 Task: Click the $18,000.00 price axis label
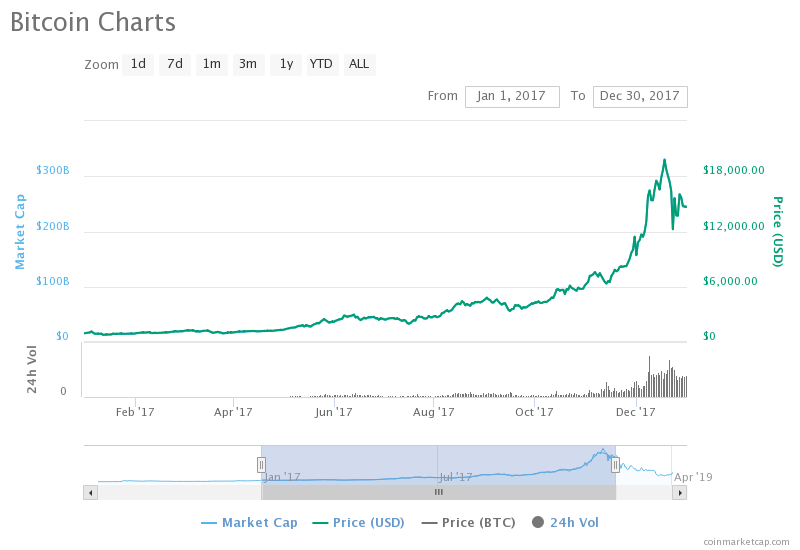point(734,170)
